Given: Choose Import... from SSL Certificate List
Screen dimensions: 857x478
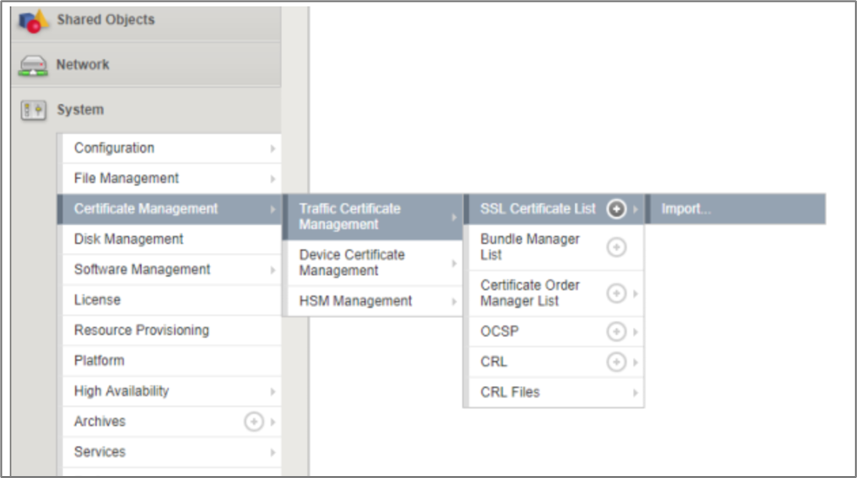Looking at the screenshot, I should pos(686,209).
